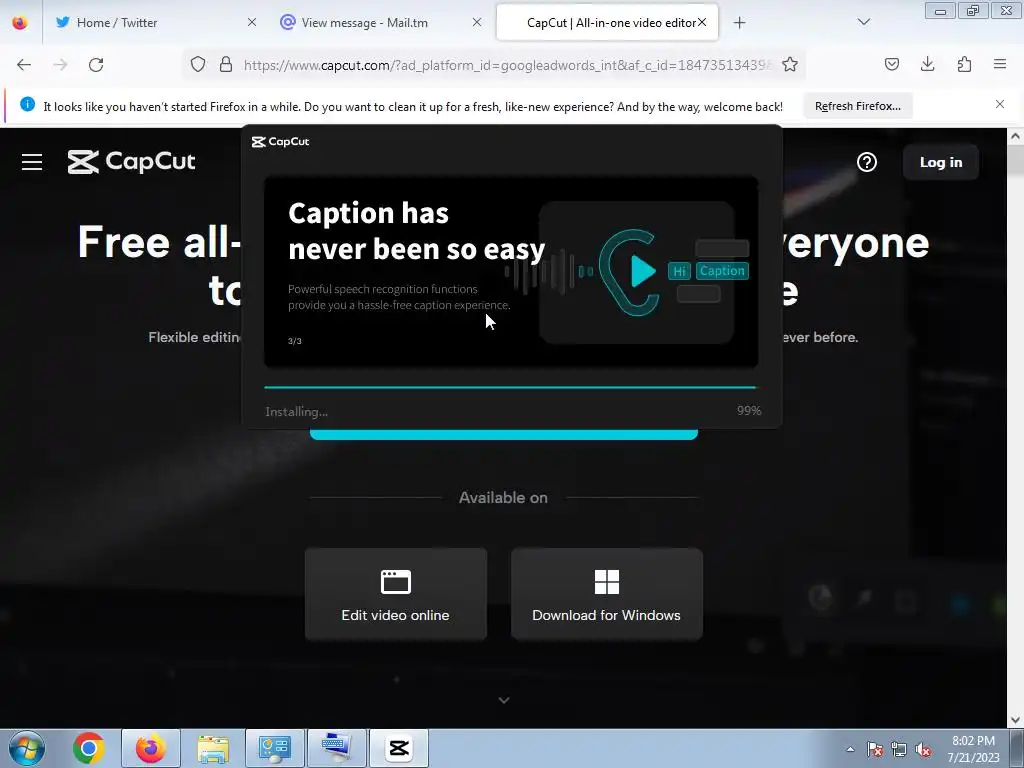Switch to View message - Mail.tm tab
1024x768 pixels.
[x=381, y=23]
